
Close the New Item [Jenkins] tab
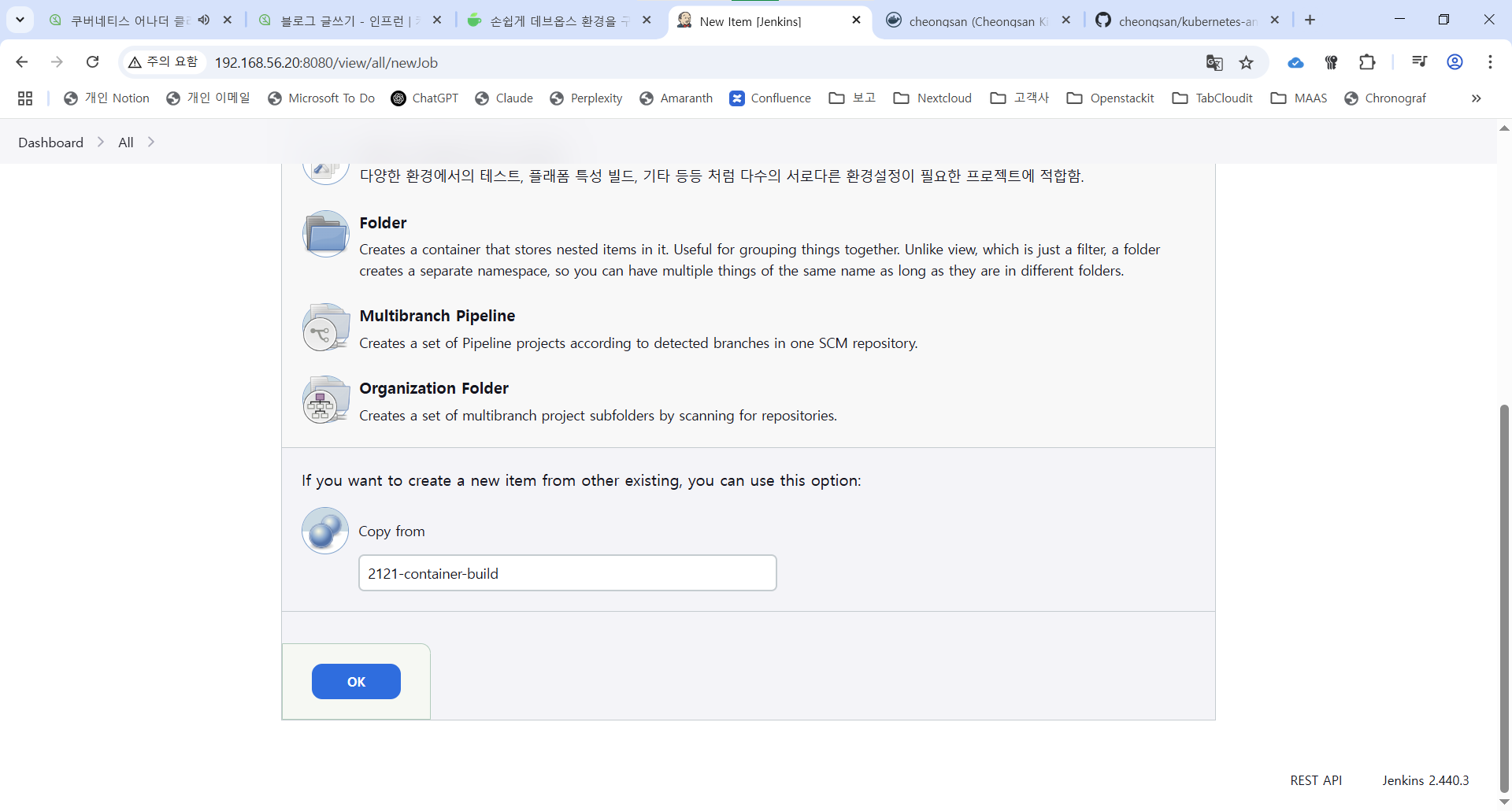pos(857,20)
